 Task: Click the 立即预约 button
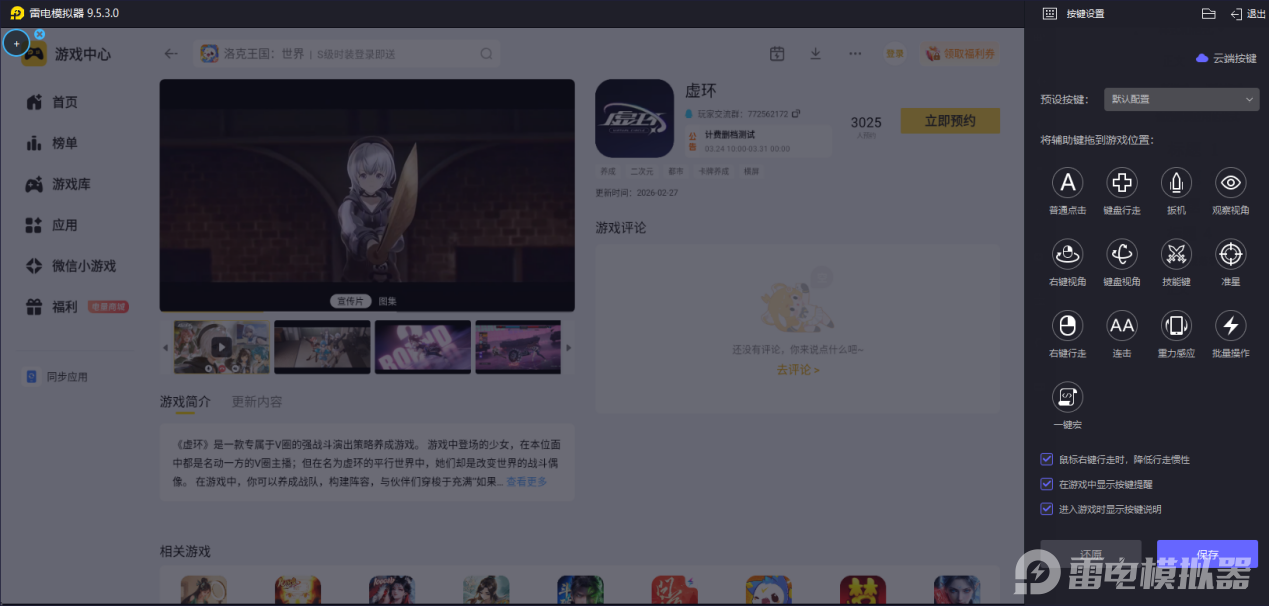pos(950,121)
